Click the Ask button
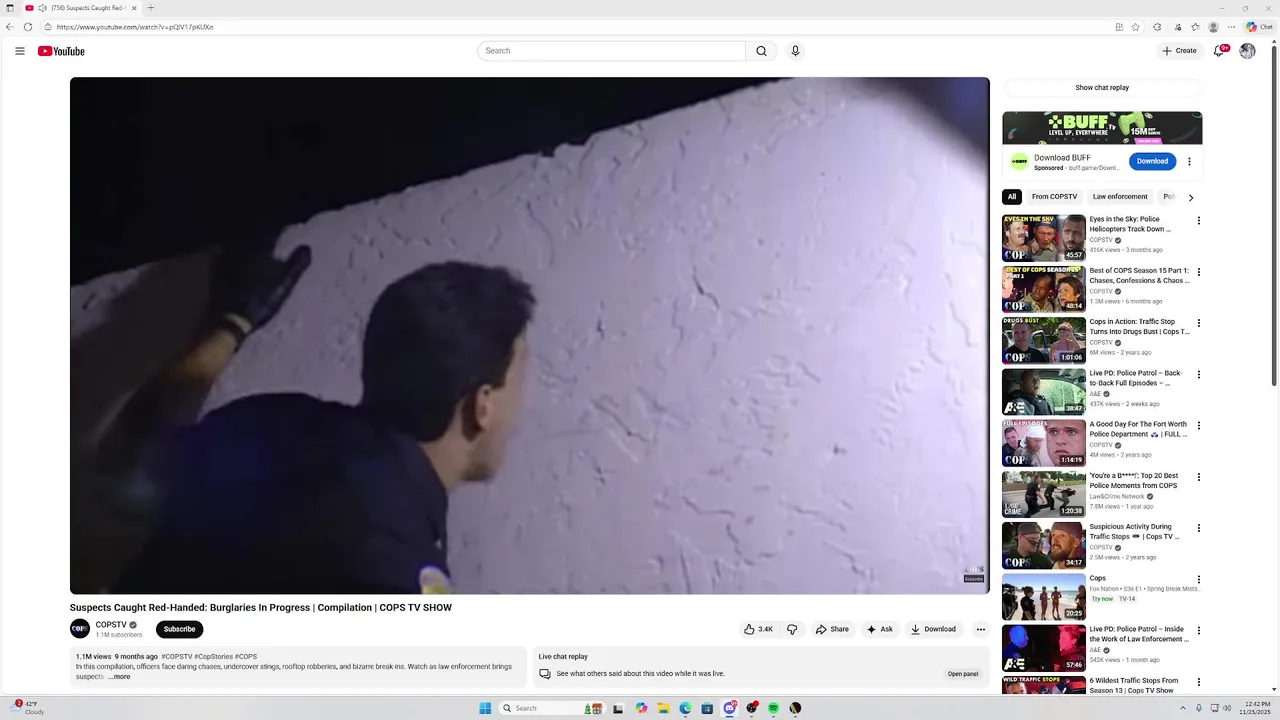Screen dimensions: 1280x720 click(x=880, y=629)
